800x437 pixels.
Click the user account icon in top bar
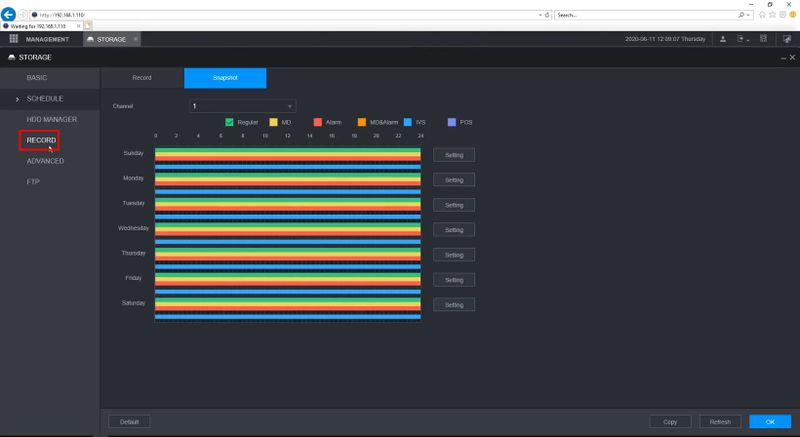(722, 39)
